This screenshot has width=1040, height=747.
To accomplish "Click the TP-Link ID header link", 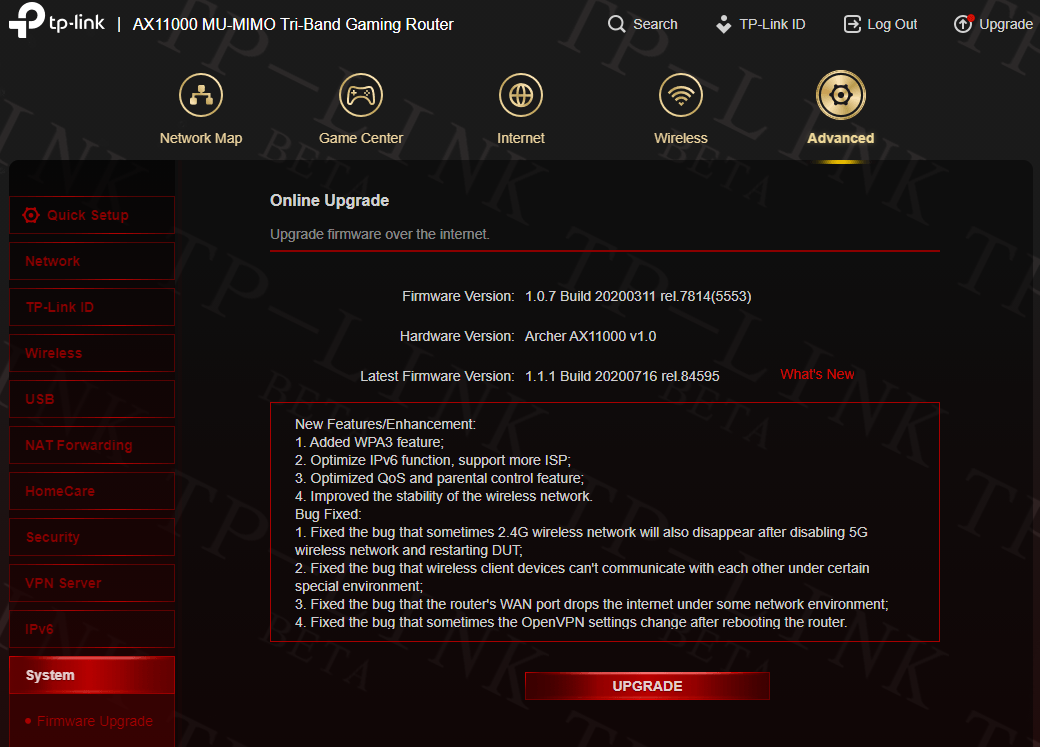I will click(772, 25).
